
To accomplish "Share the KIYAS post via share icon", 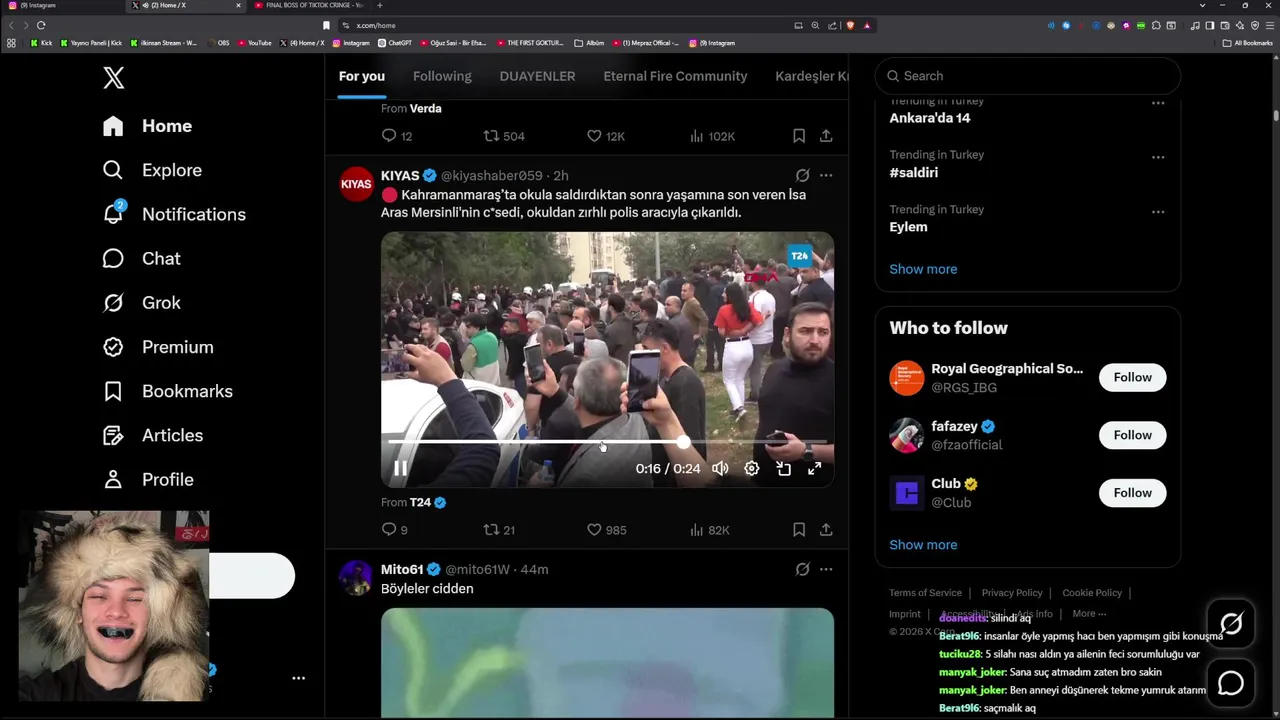I will (x=826, y=530).
